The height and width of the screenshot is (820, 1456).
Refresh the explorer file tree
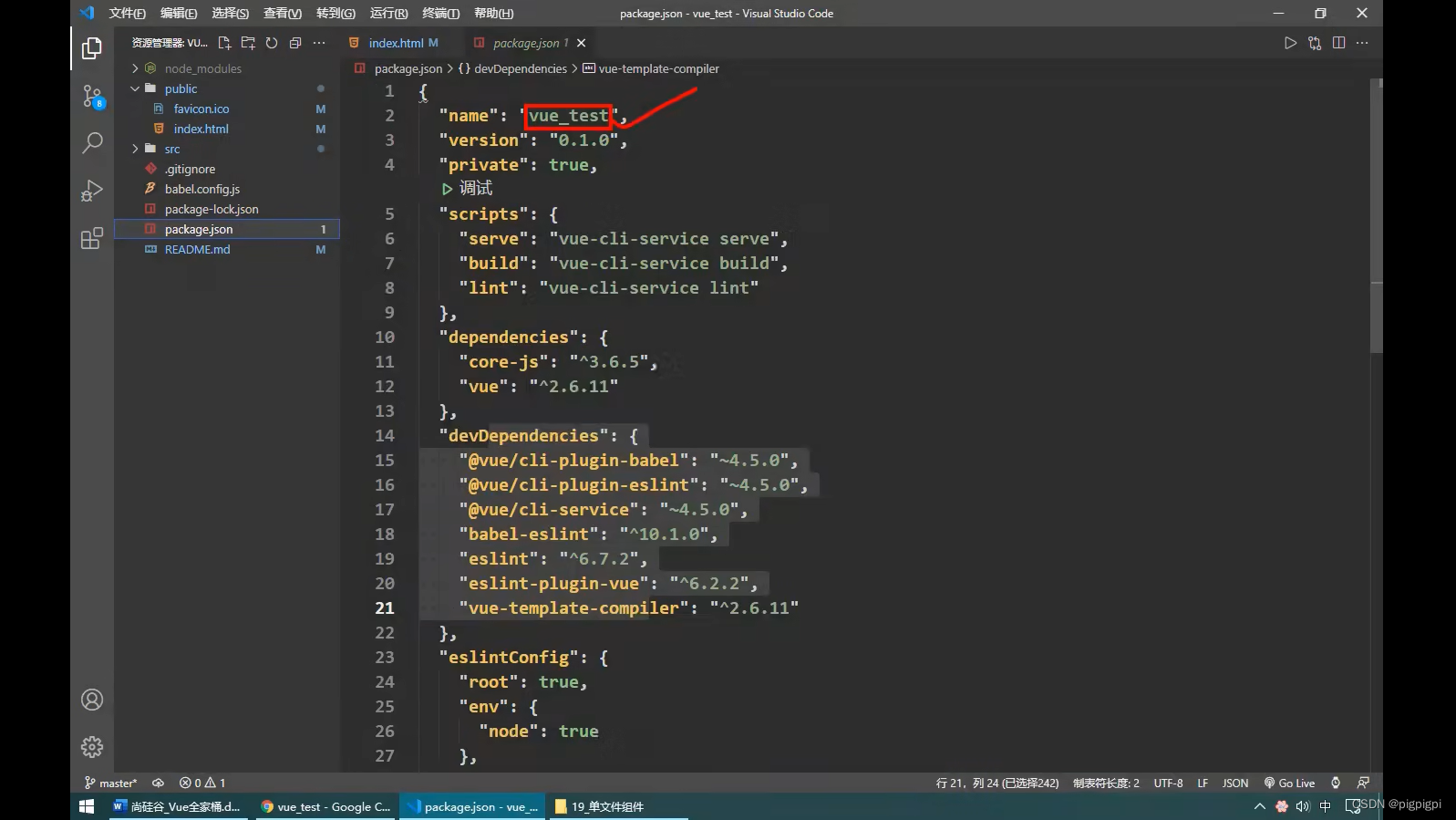272,43
